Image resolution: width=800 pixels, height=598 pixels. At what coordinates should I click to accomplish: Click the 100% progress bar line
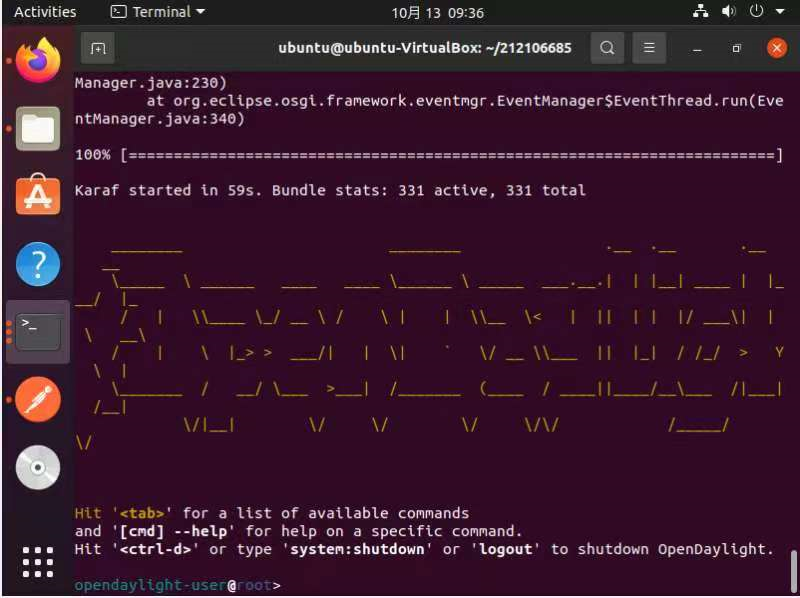pyautogui.click(x=429, y=155)
